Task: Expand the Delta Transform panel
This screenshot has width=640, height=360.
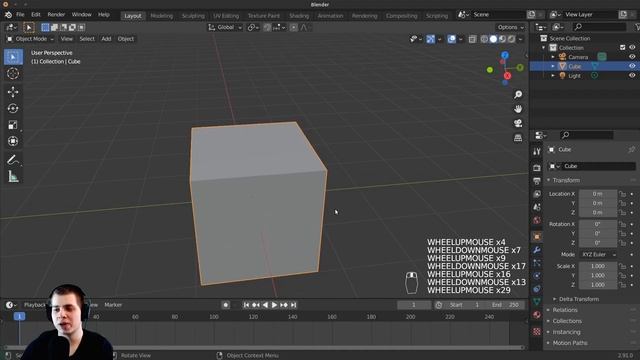Action: tap(578, 299)
